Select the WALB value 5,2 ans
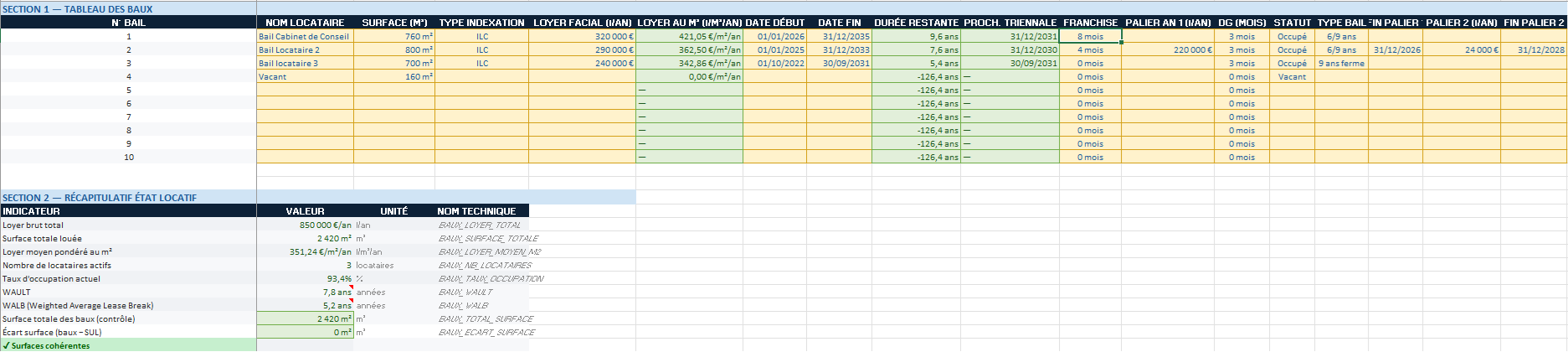 click(x=305, y=305)
